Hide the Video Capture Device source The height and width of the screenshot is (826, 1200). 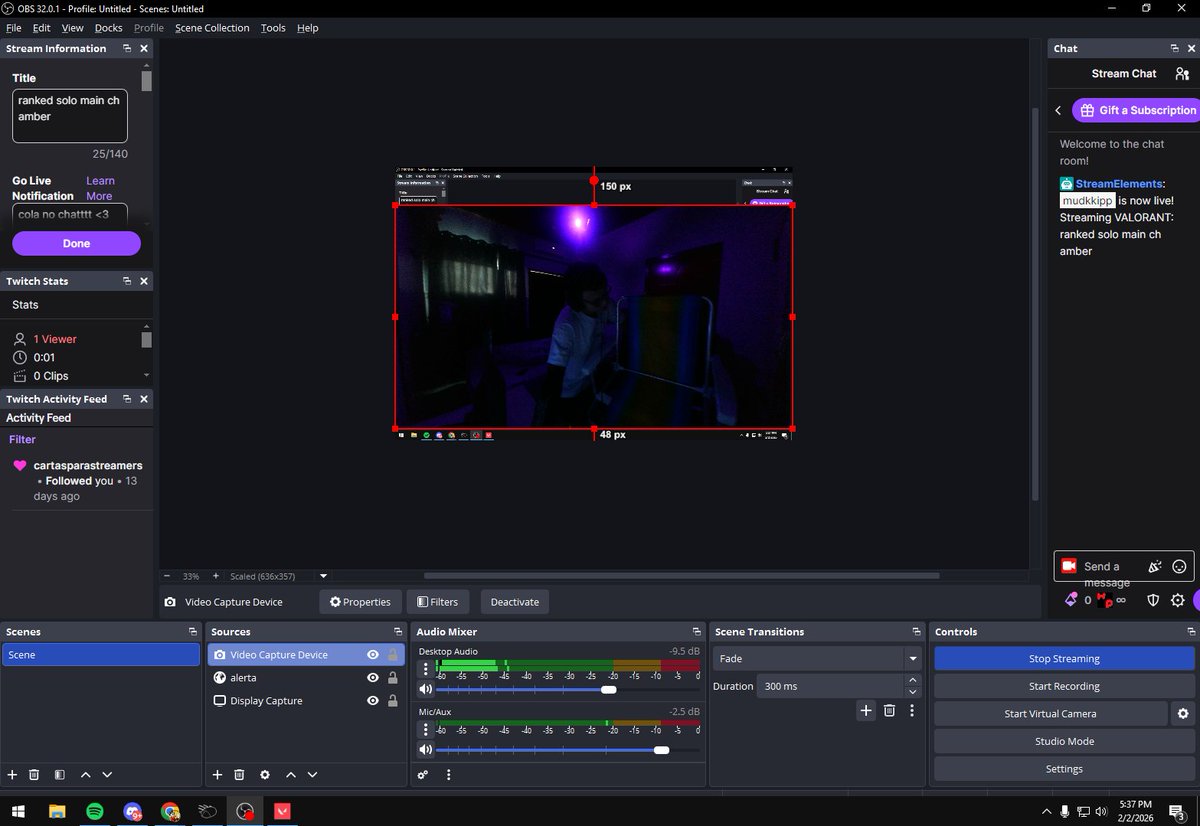coord(372,654)
